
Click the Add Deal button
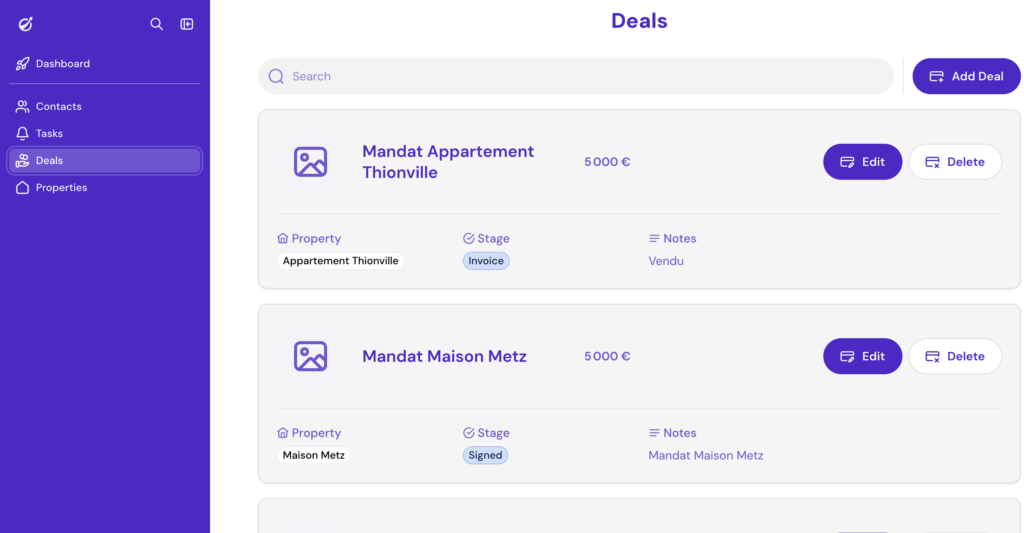tap(966, 76)
